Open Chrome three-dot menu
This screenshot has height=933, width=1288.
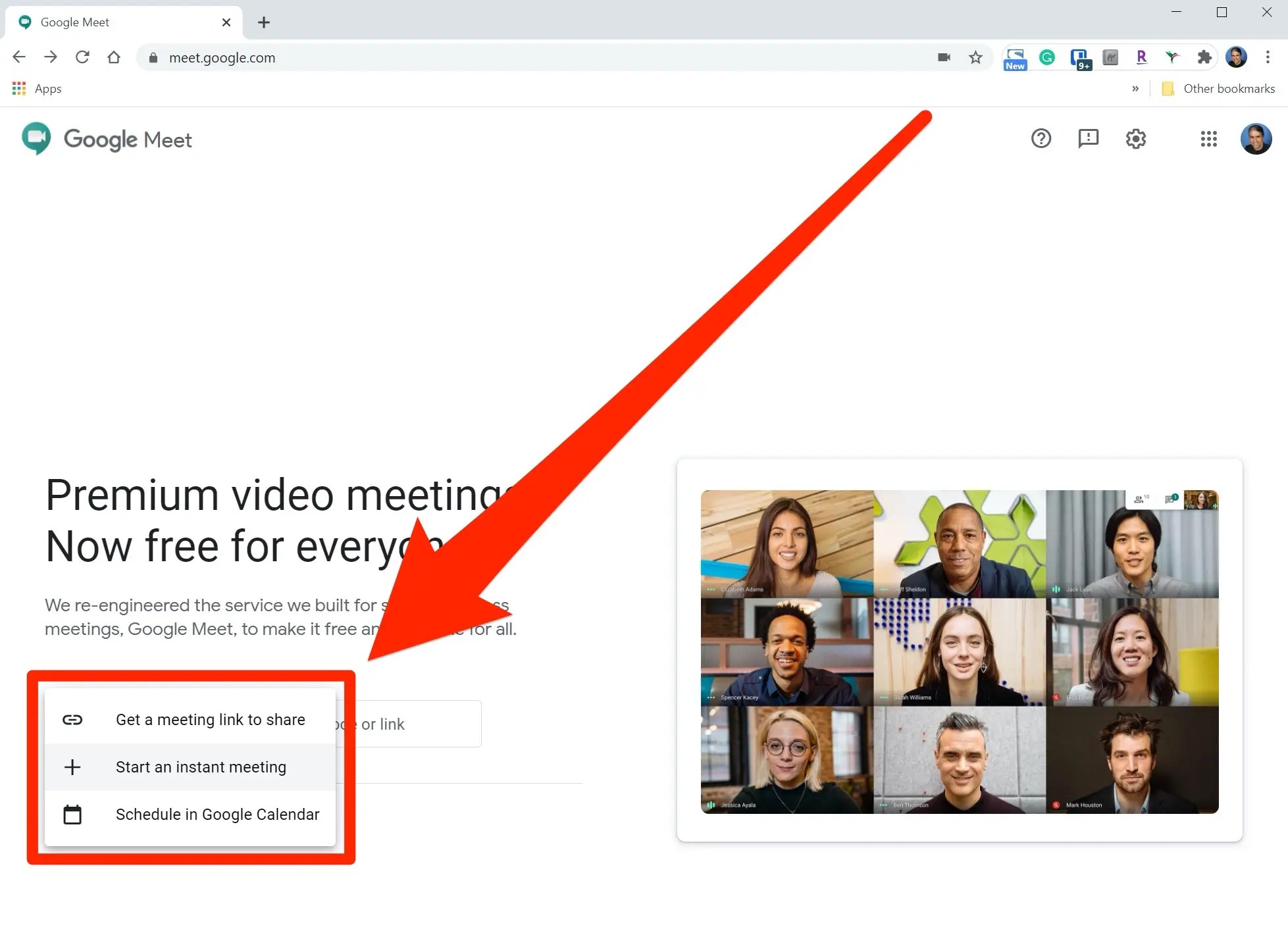1267,57
